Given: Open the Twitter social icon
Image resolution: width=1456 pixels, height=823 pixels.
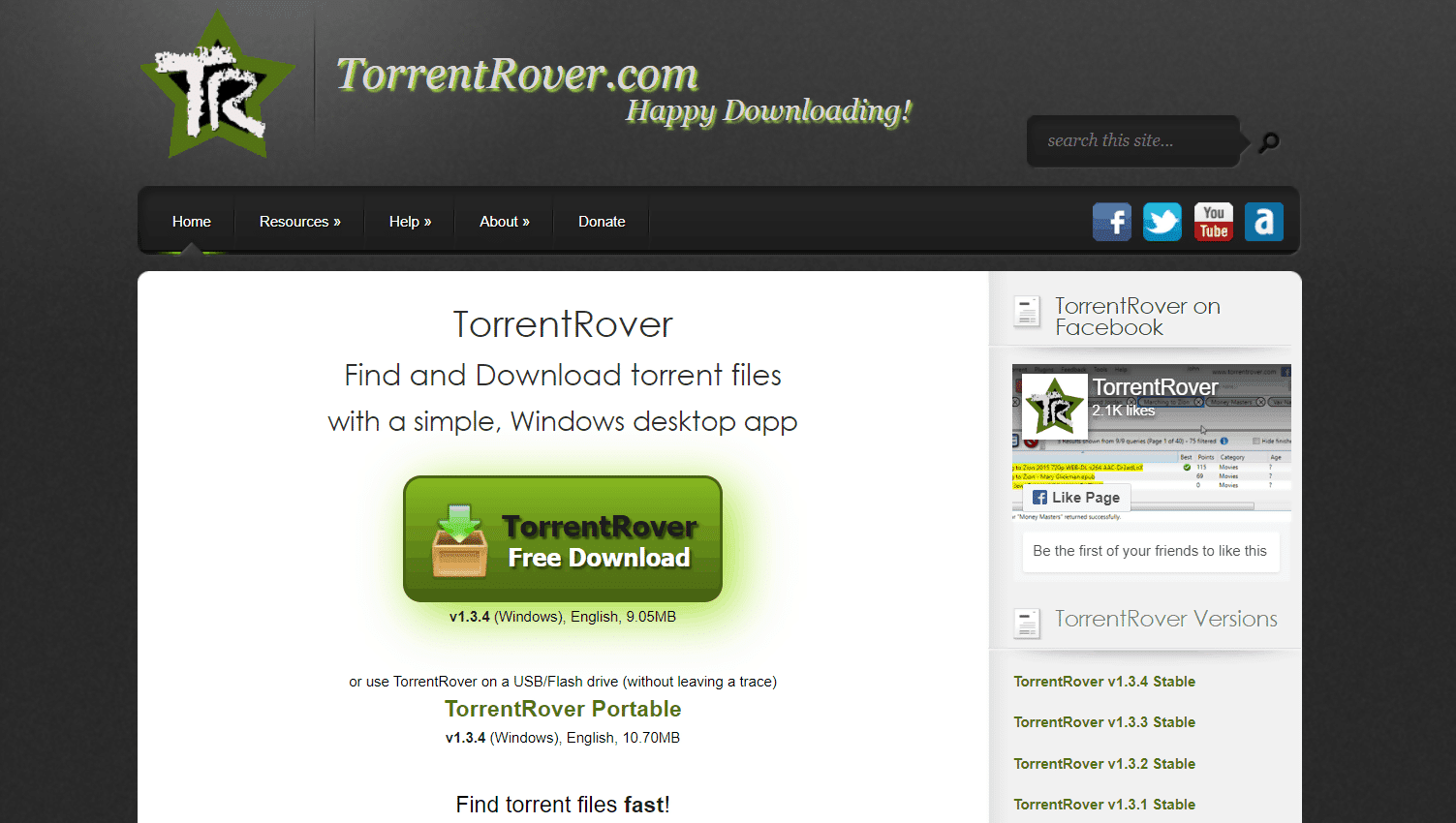Looking at the screenshot, I should point(1162,222).
